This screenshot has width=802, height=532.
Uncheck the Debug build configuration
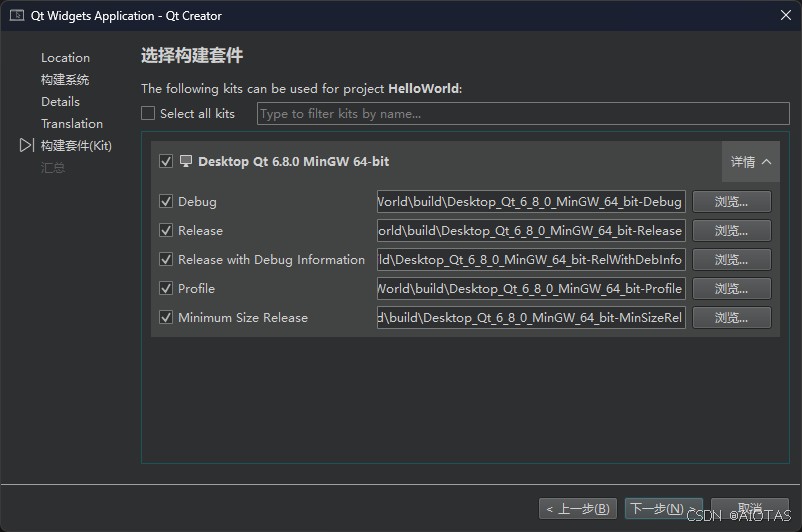166,201
